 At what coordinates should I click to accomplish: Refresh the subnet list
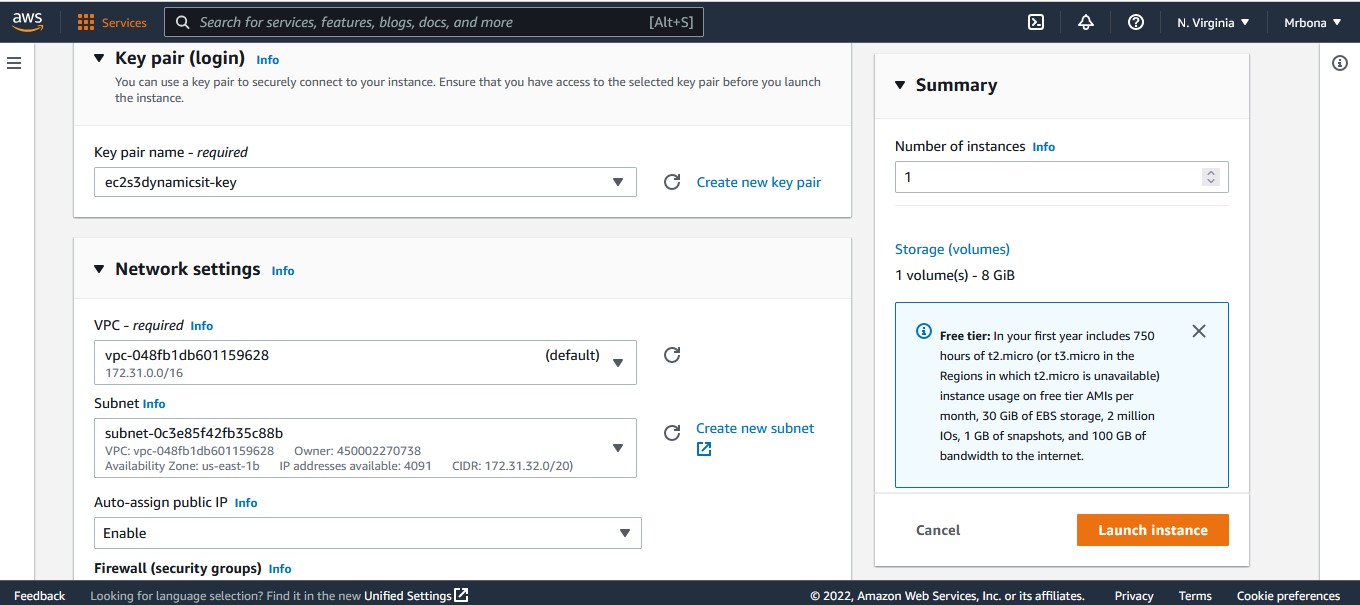[671, 433]
